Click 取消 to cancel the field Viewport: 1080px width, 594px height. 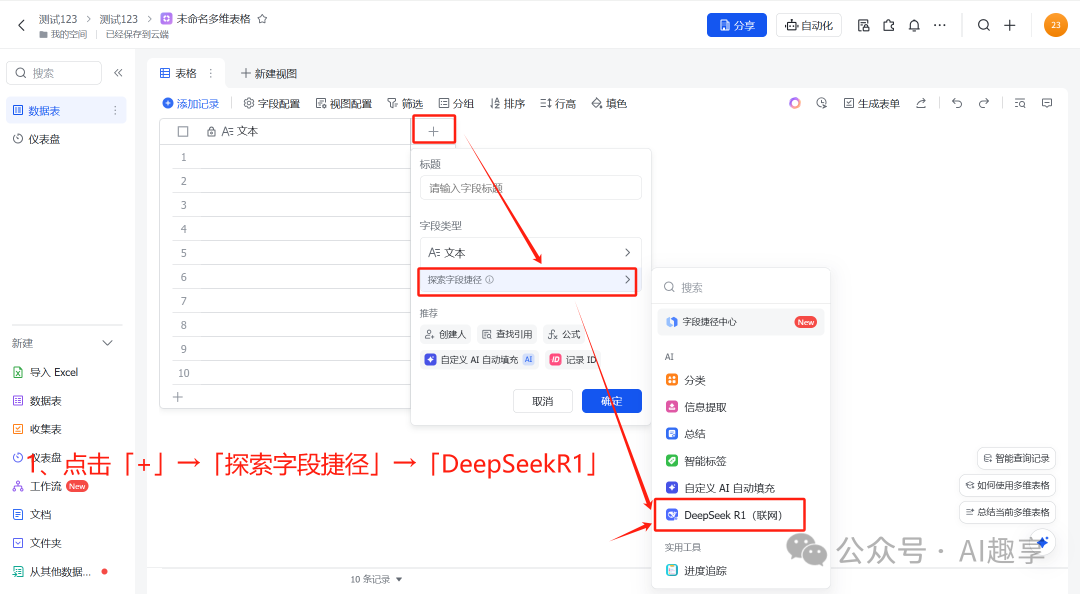pyautogui.click(x=543, y=401)
